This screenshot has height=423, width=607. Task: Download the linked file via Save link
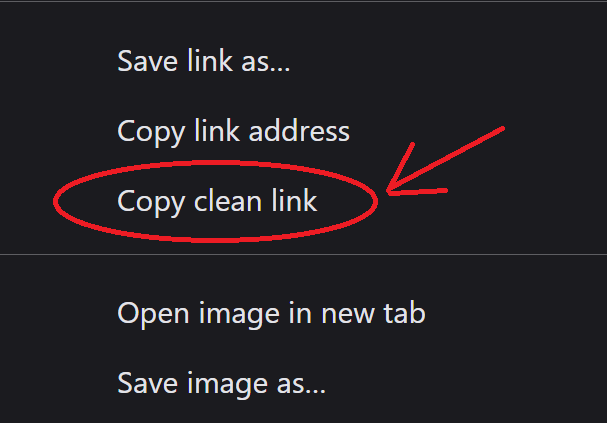click(x=304, y=61)
